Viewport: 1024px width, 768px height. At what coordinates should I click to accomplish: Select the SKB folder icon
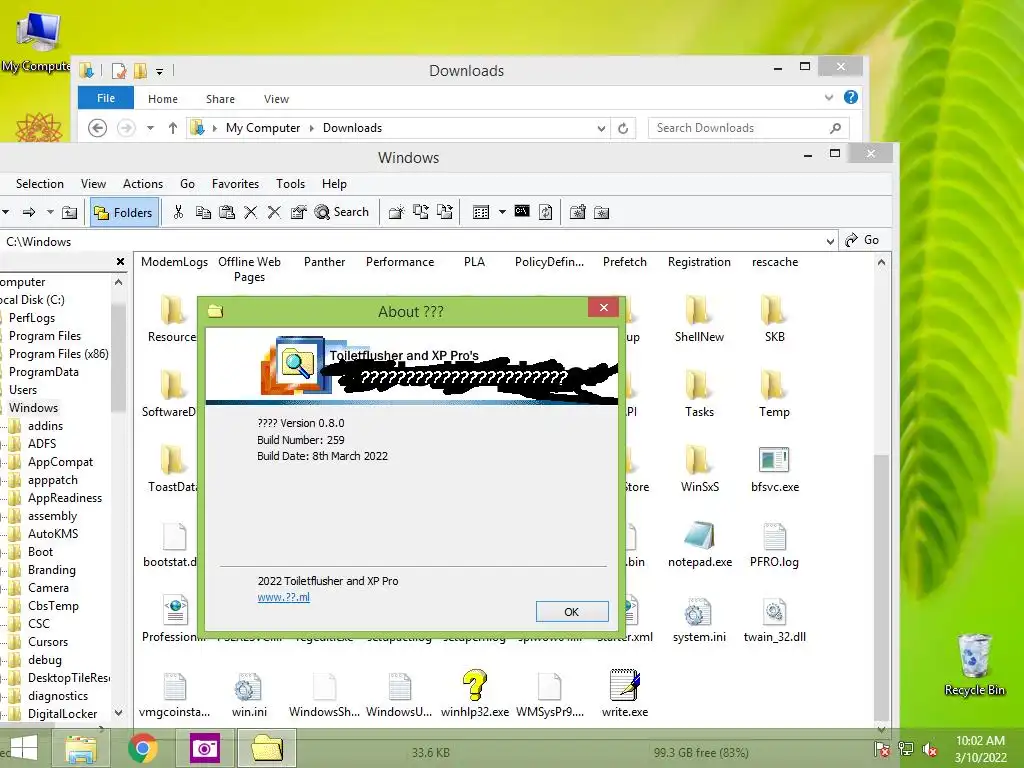point(774,311)
